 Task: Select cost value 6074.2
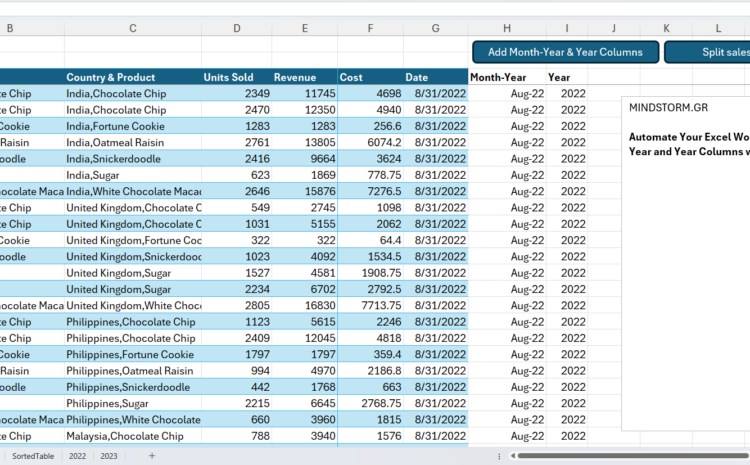371,143
